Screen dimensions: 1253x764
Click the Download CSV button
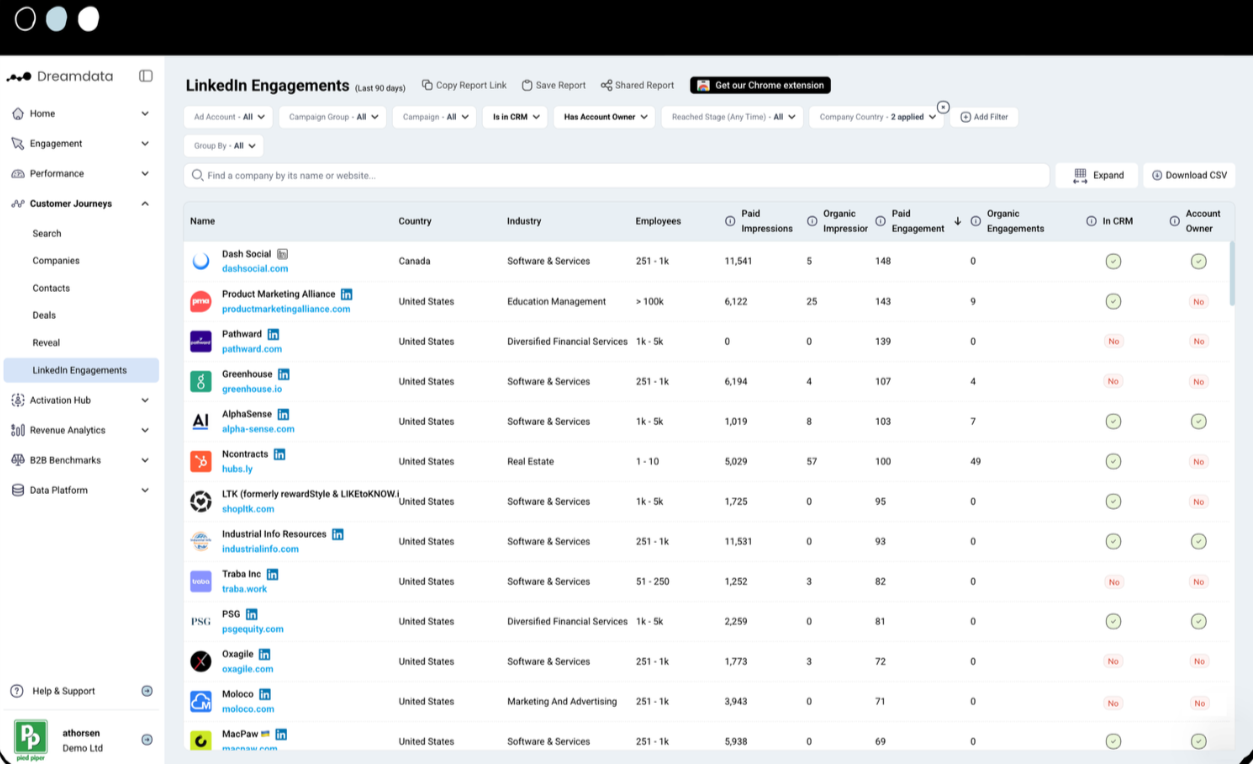(x=1189, y=175)
